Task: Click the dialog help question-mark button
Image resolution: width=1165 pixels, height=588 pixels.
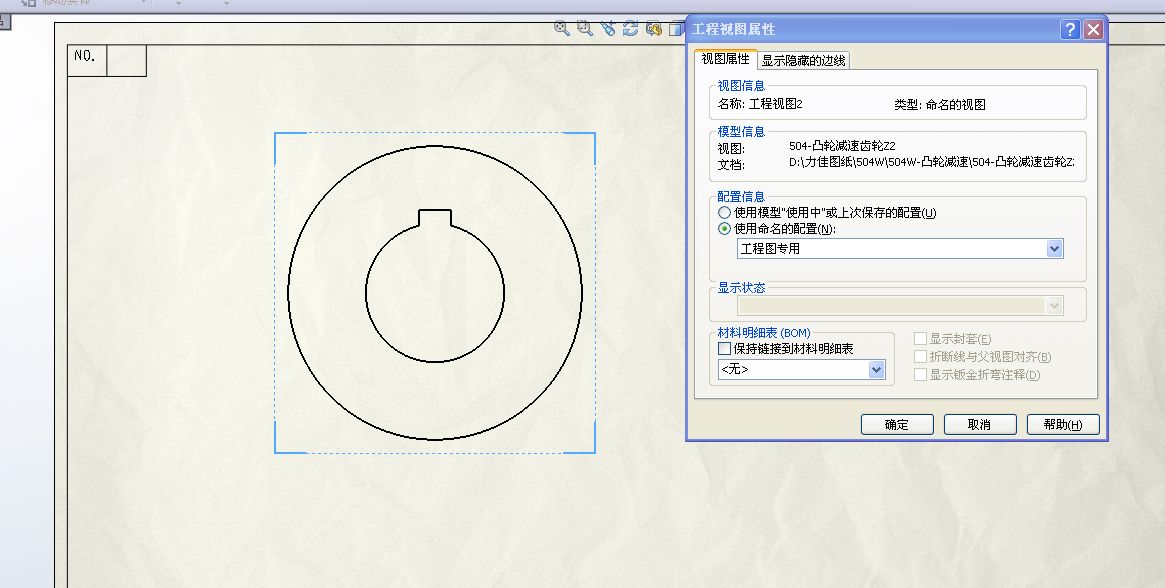Action: click(1070, 29)
